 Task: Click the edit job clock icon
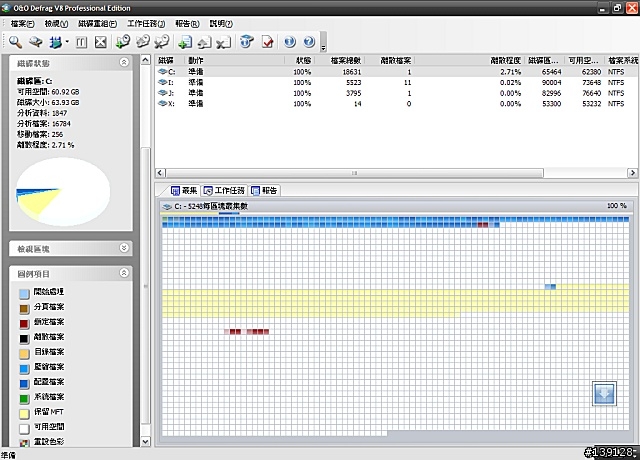point(142,42)
